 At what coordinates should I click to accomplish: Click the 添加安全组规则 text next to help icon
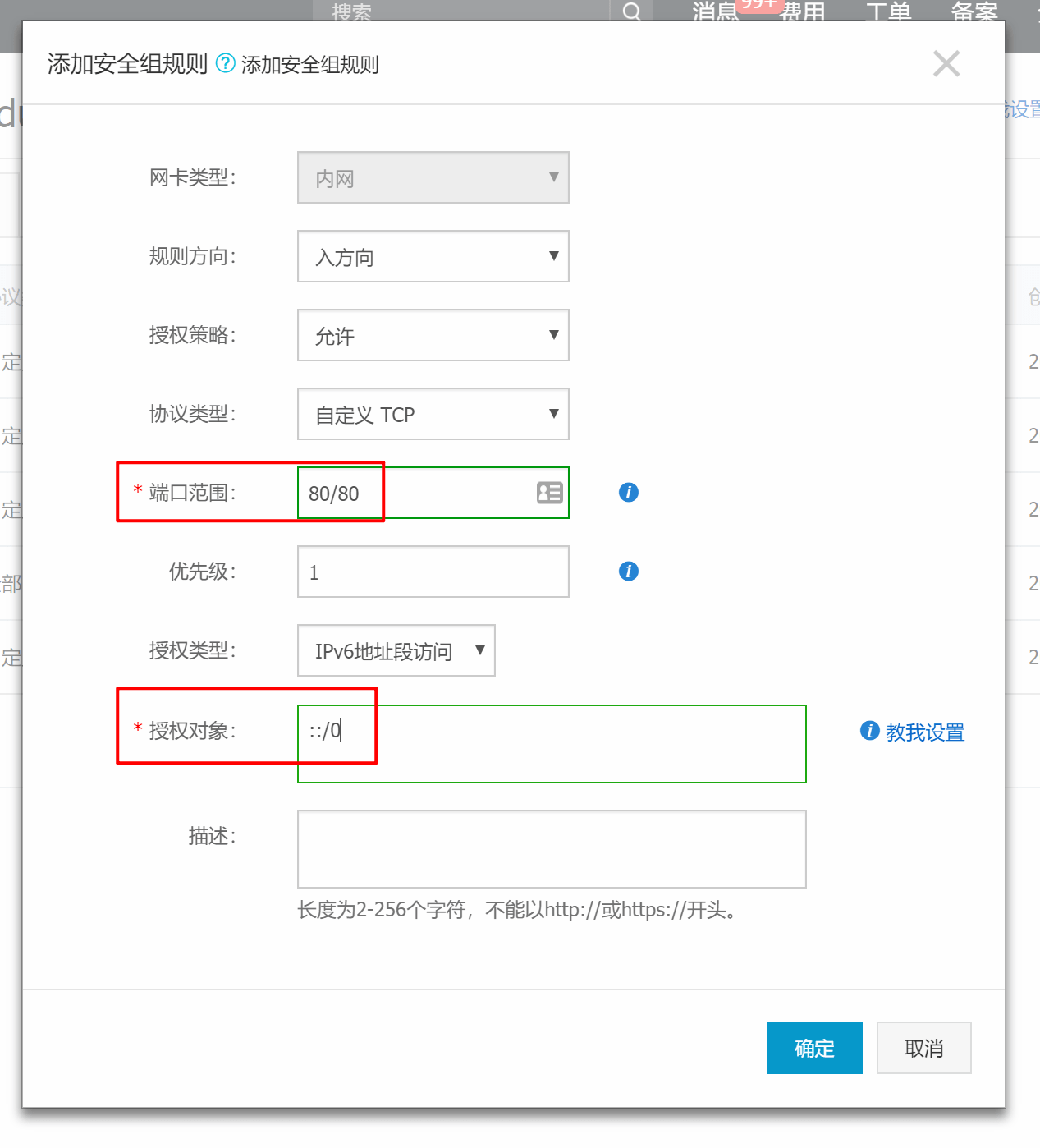pyautogui.click(x=310, y=65)
